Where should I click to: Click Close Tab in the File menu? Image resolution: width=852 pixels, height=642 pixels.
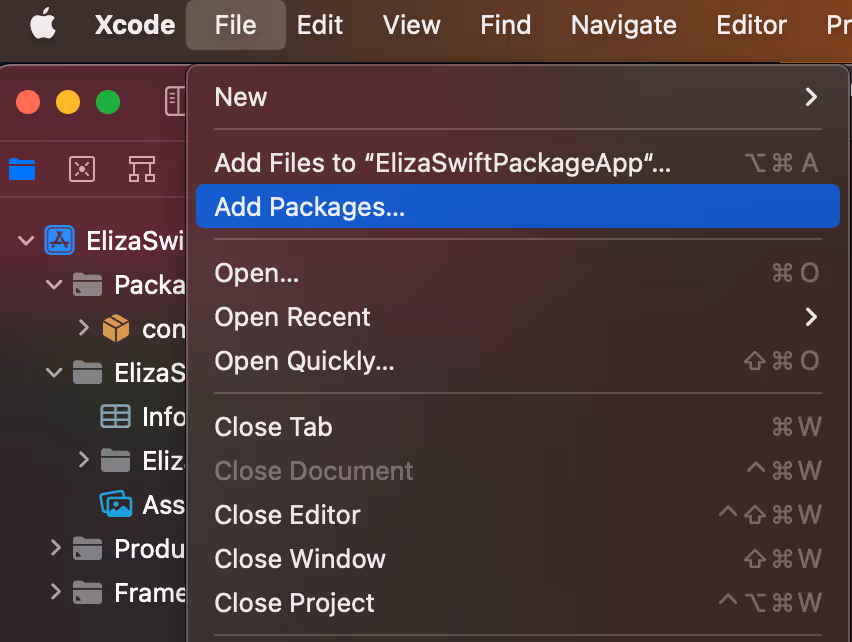tap(273, 426)
